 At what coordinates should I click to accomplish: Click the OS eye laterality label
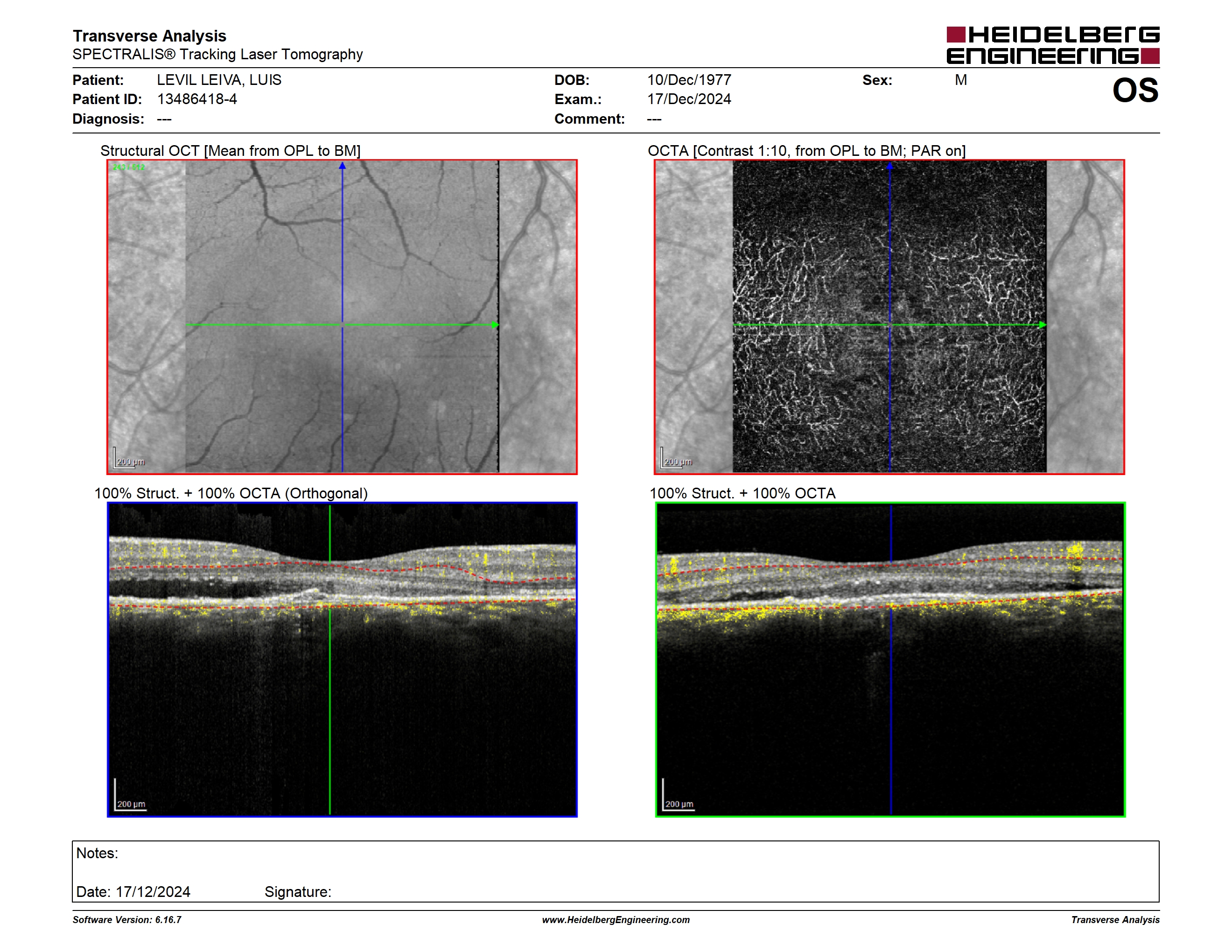pos(1135,90)
